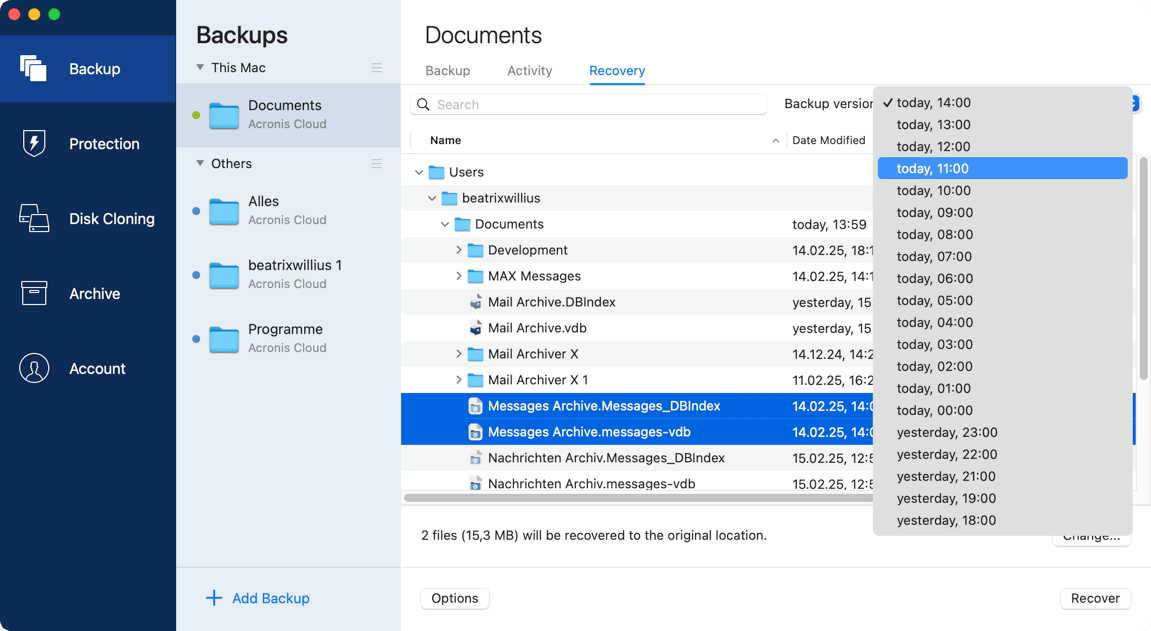Select the Messages Archive.Messages_DBIndex row

coord(637,406)
